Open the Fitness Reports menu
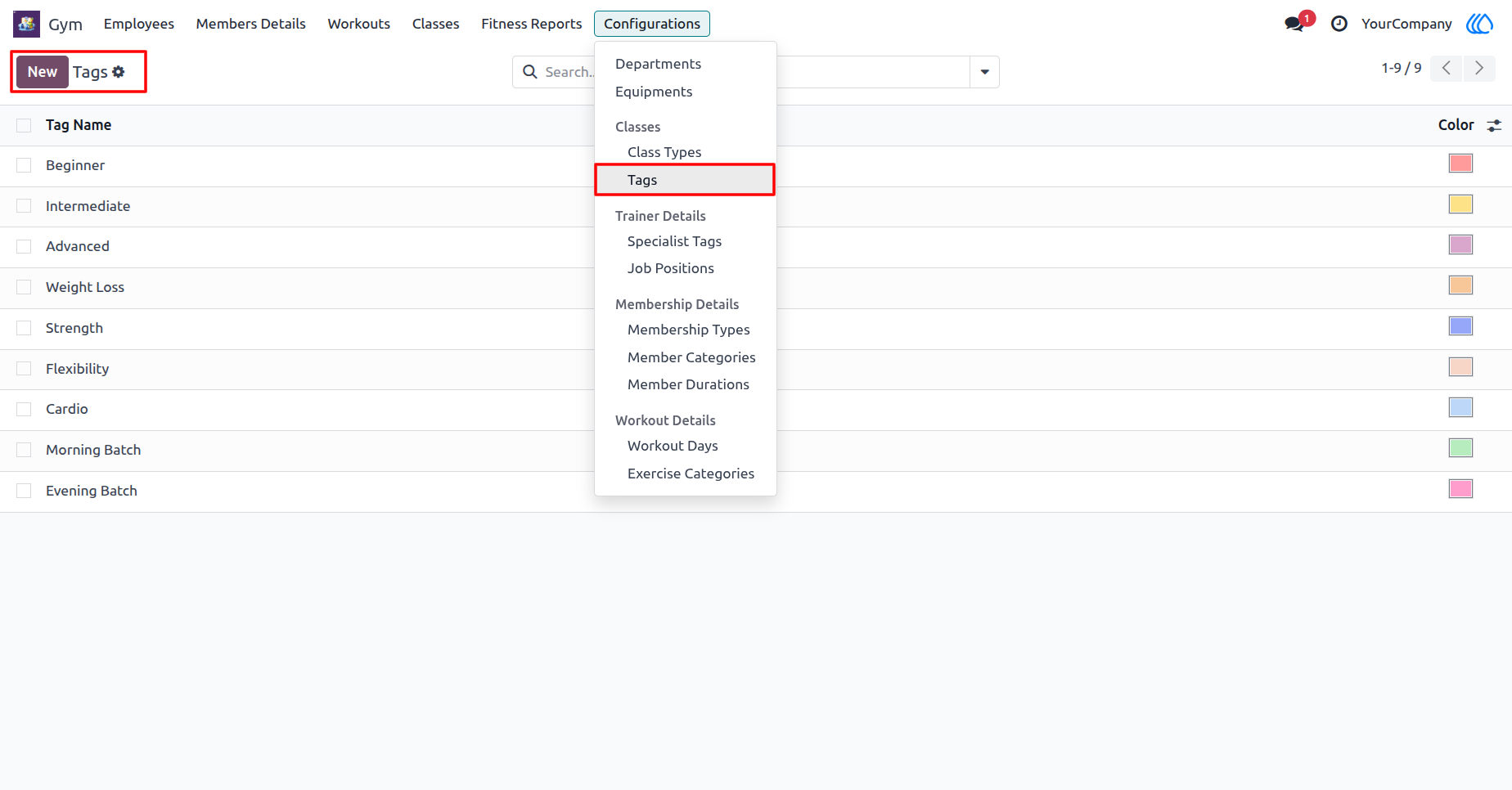 [x=532, y=24]
